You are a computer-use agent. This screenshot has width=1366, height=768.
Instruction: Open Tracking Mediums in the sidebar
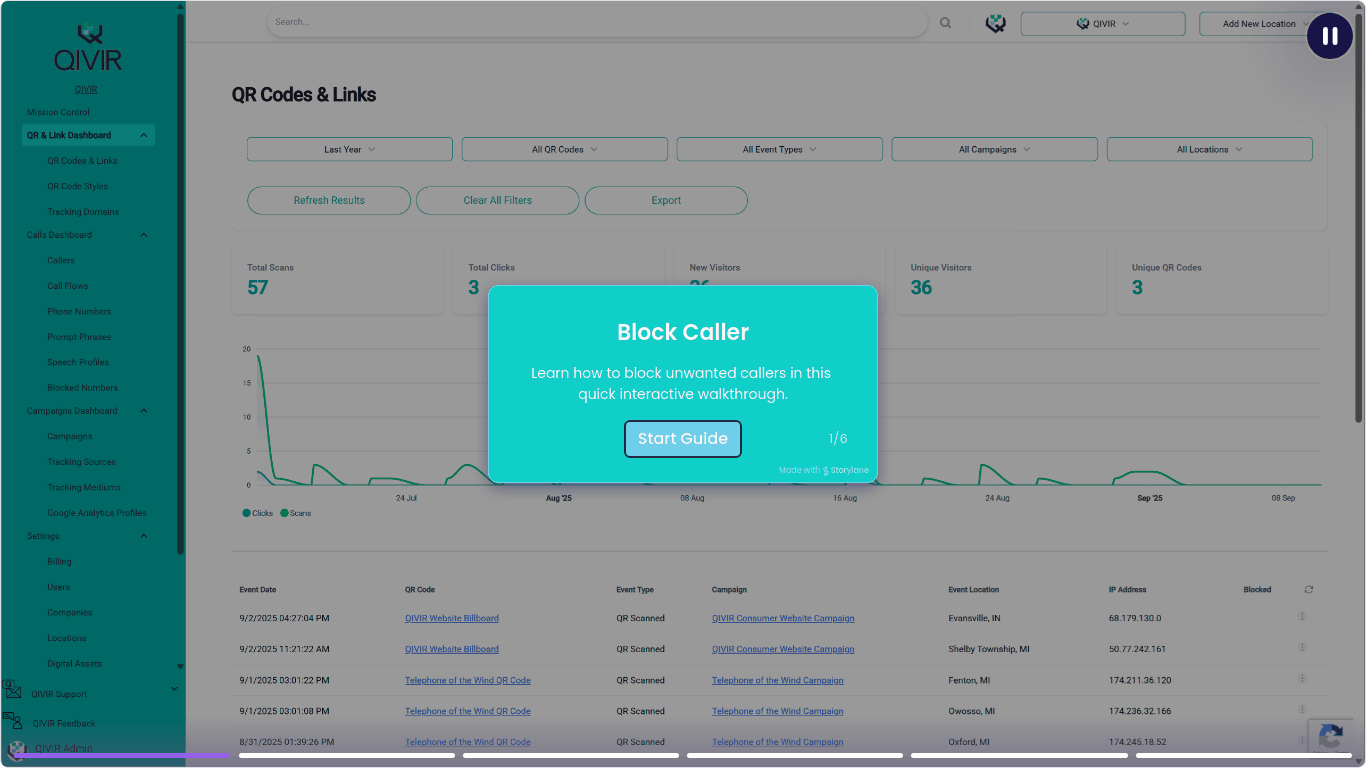tap(84, 488)
